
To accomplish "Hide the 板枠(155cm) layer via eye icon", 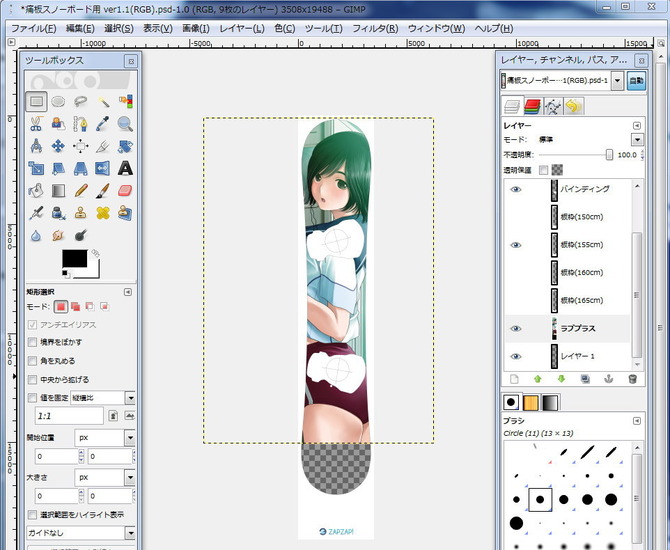I will (x=516, y=245).
